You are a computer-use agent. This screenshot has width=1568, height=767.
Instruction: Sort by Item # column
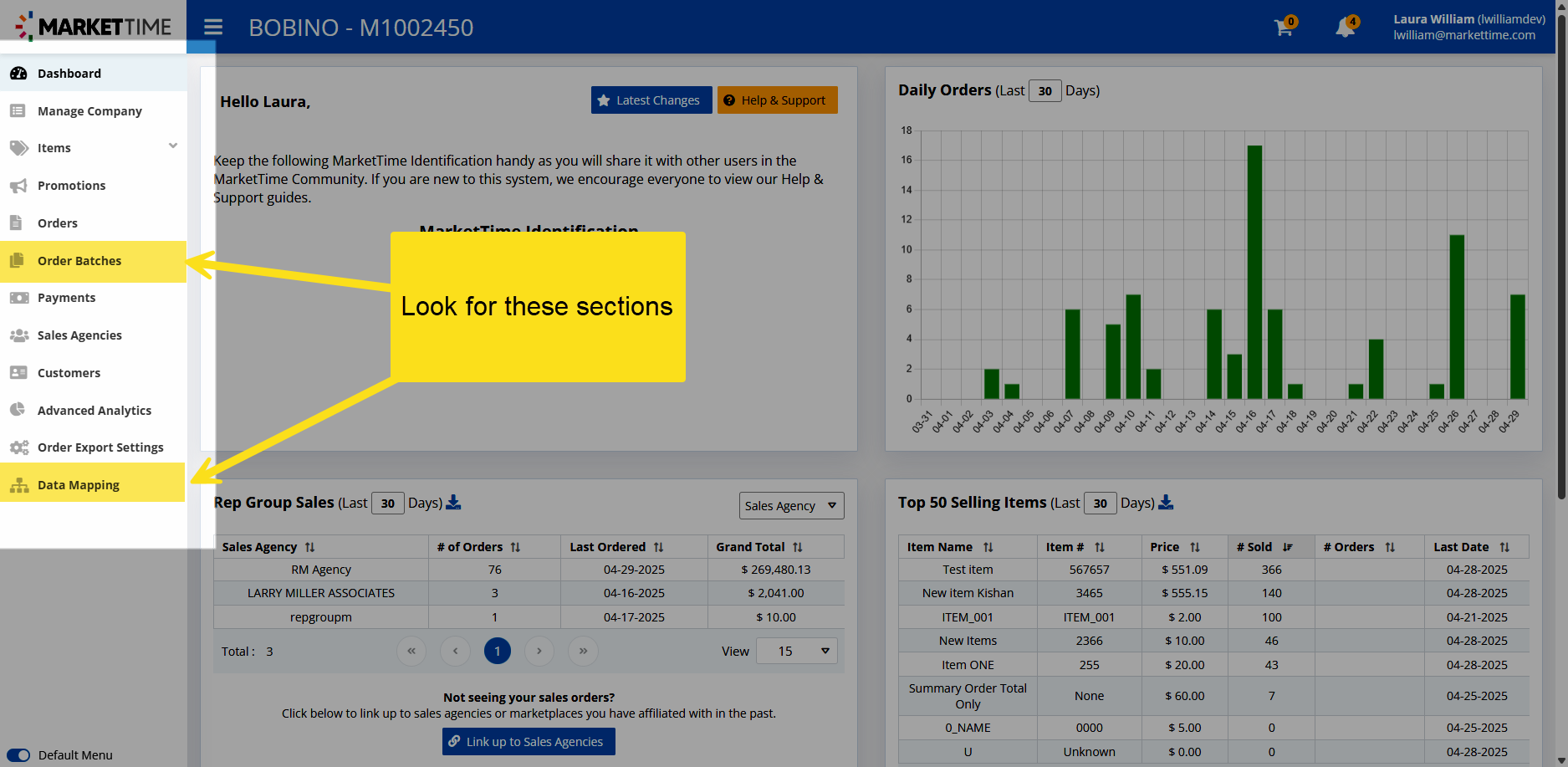[x=1100, y=547]
